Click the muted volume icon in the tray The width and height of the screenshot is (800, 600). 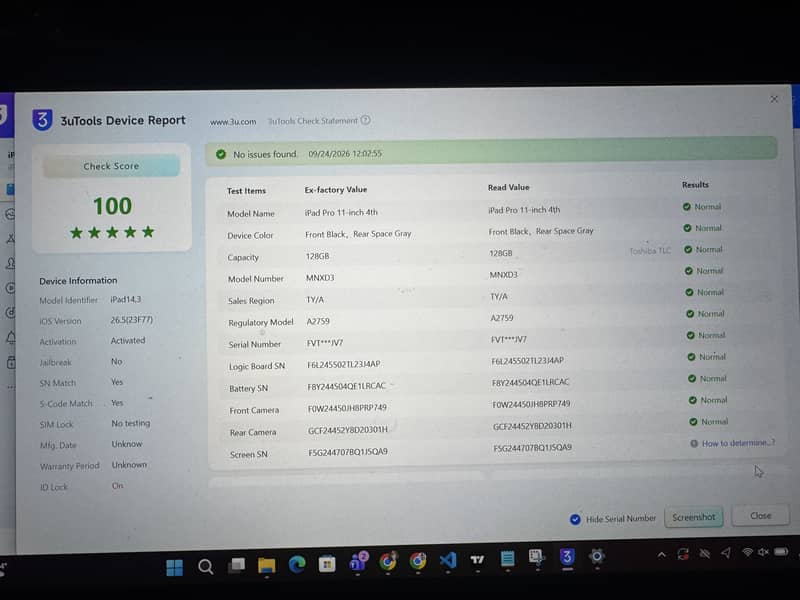[x=763, y=552]
